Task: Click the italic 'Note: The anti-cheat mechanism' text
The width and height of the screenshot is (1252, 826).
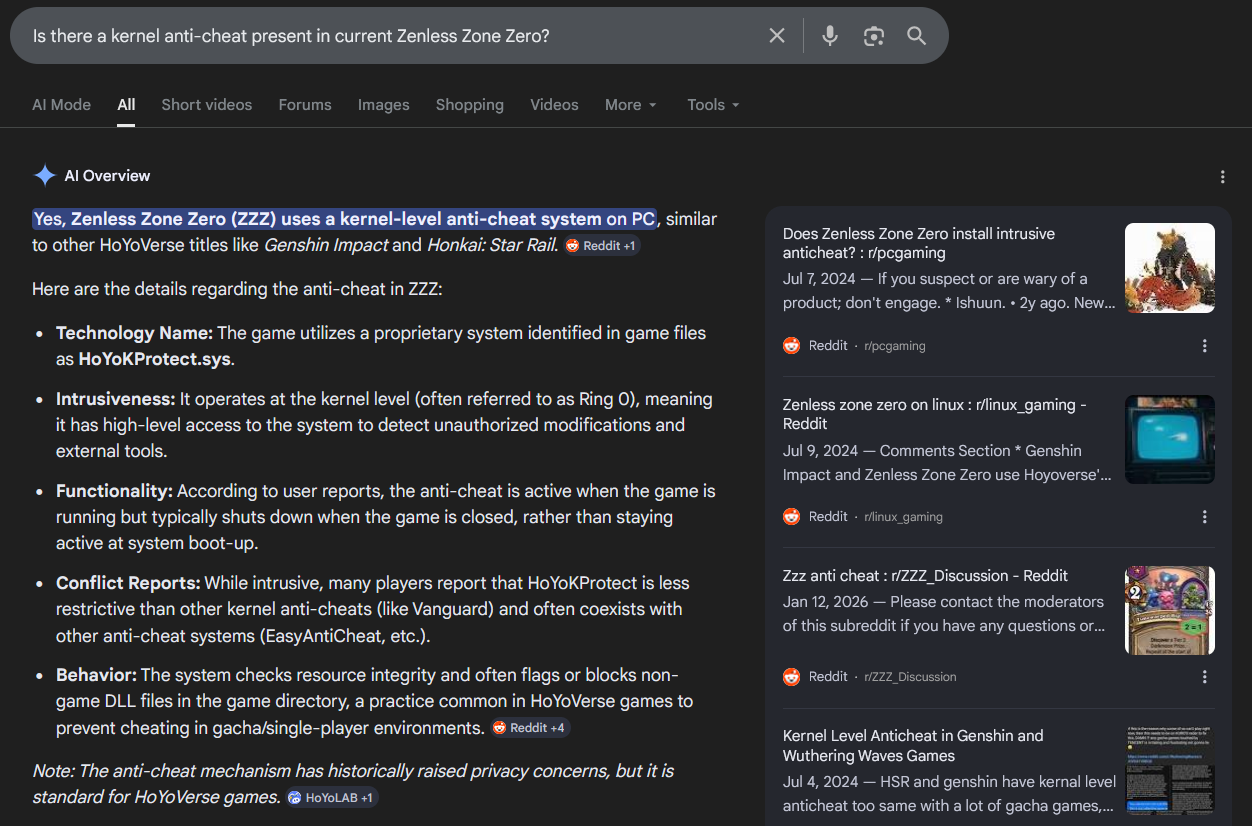Action: click(x=353, y=784)
